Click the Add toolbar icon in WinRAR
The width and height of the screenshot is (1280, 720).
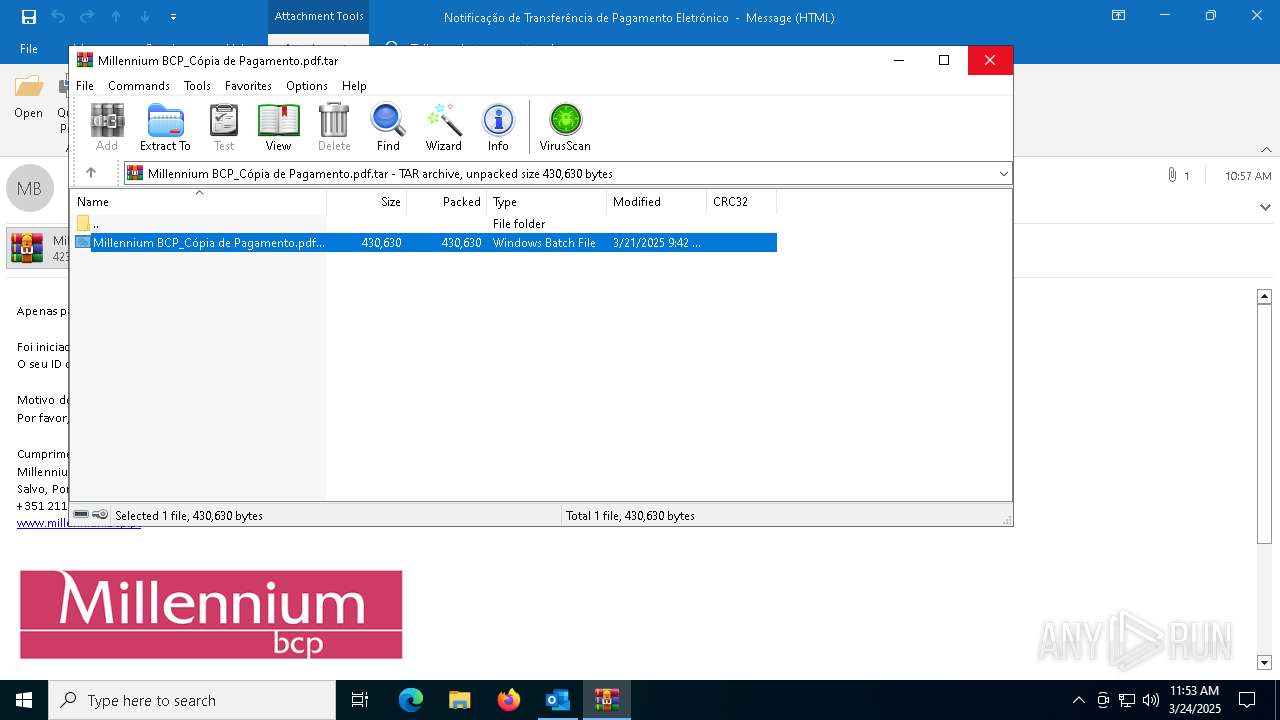point(107,127)
